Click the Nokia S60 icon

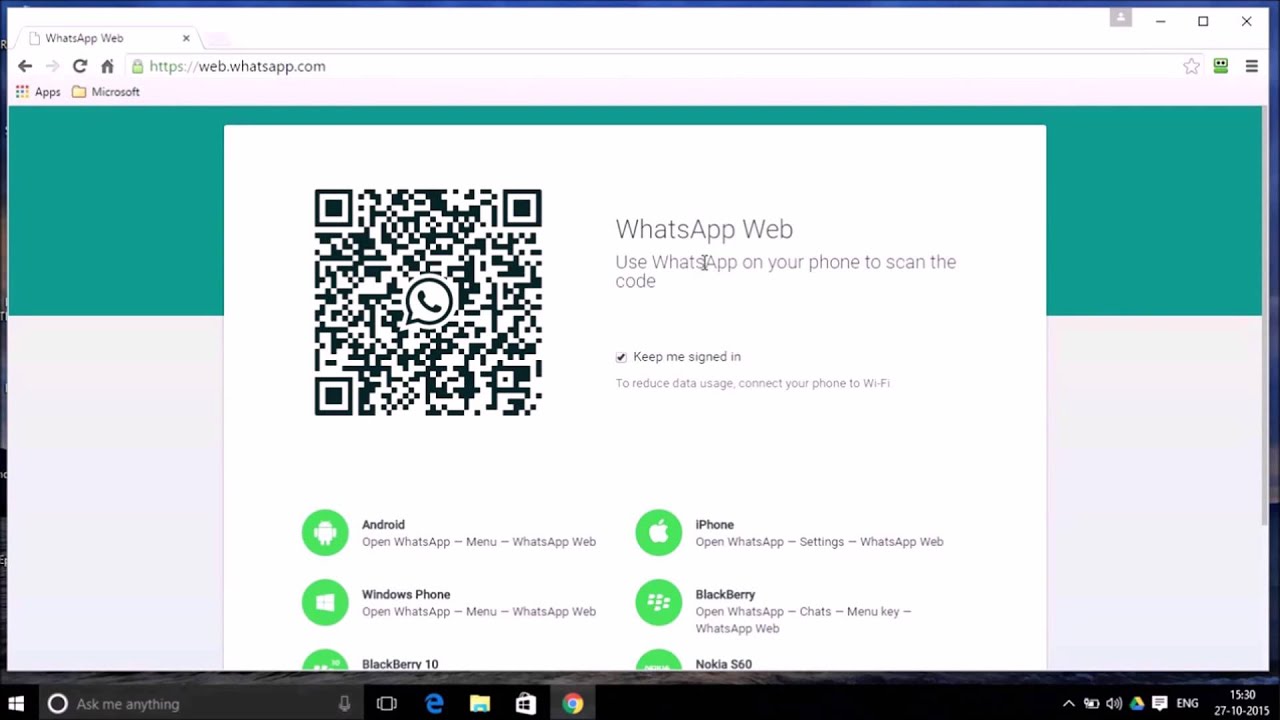click(x=658, y=661)
